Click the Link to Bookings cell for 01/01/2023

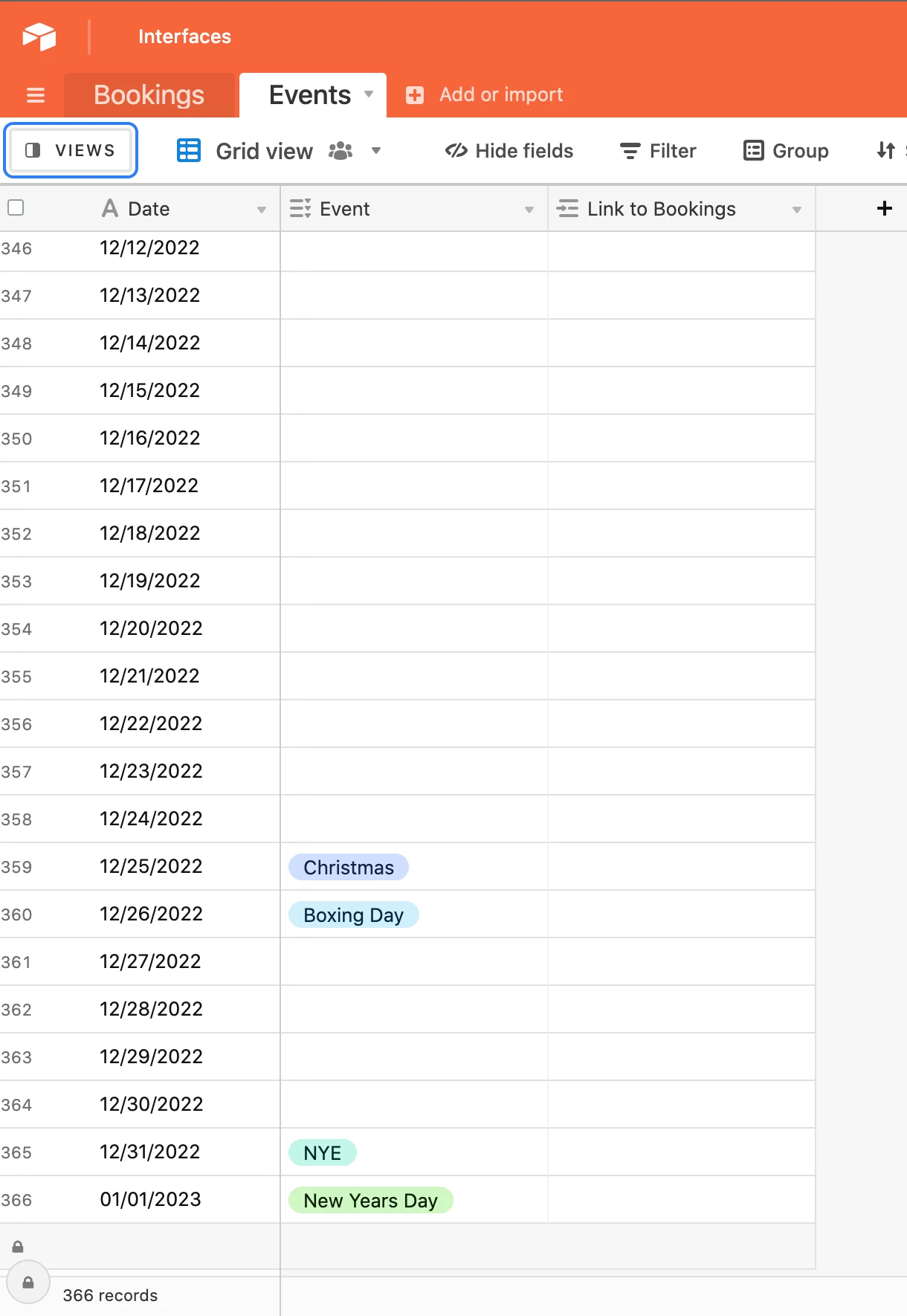tap(682, 1199)
